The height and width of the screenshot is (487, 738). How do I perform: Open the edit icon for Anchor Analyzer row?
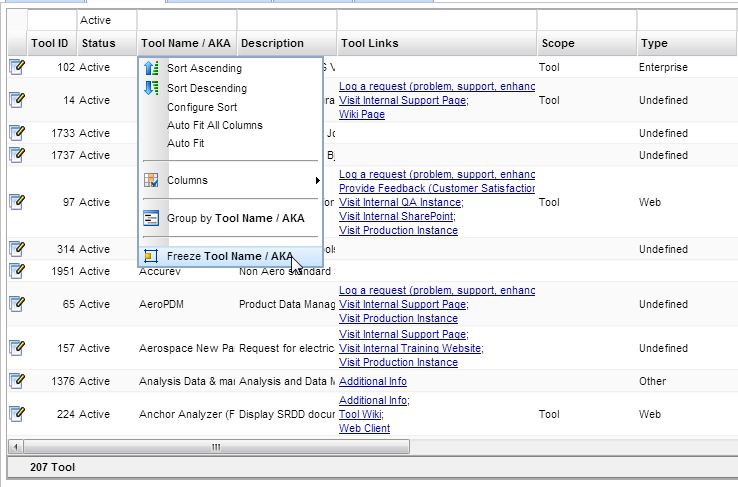tap(16, 414)
